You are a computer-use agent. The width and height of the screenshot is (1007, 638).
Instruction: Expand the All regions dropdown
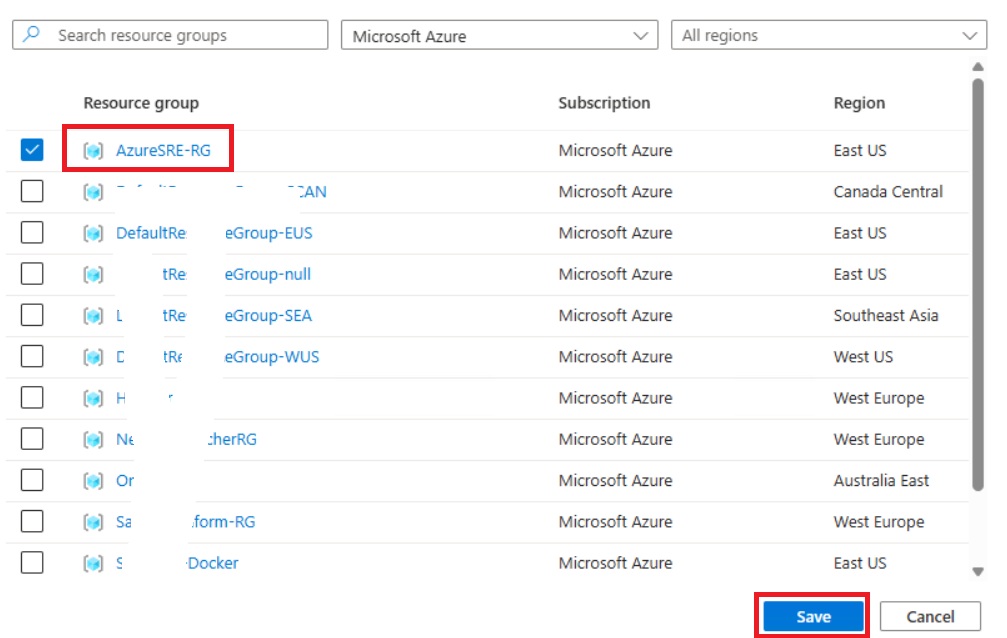coord(828,36)
